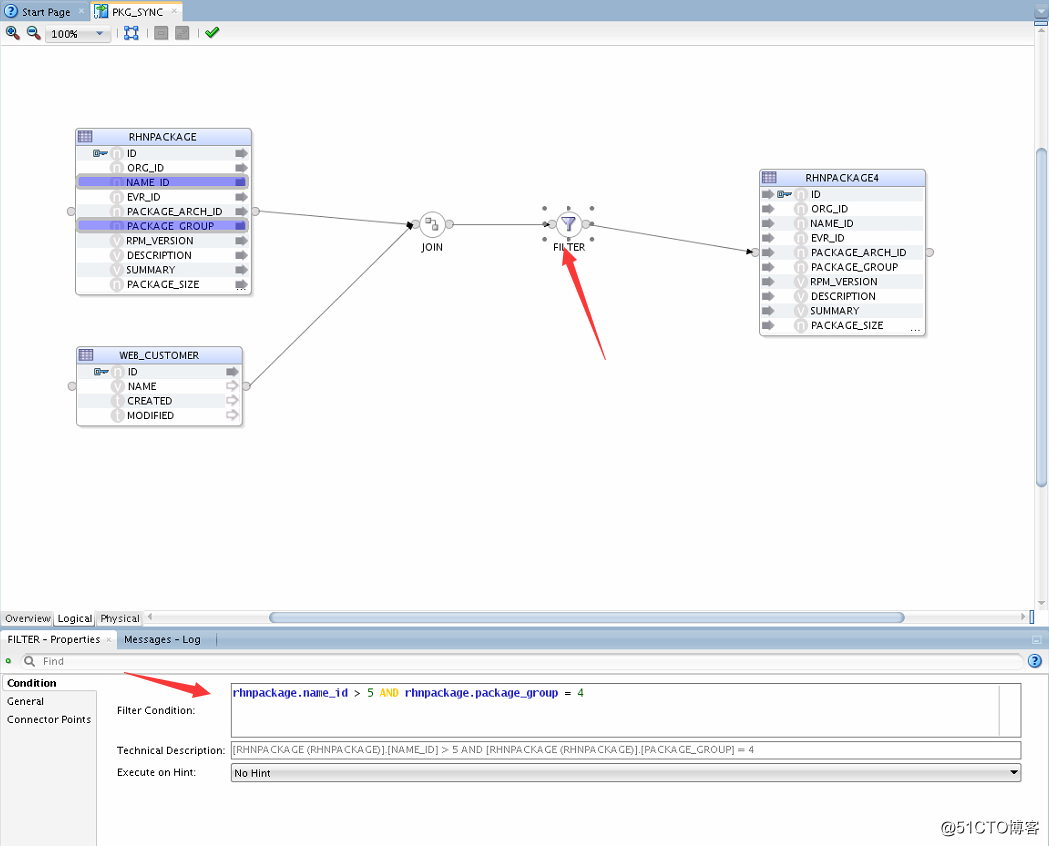Click the Find search field
This screenshot has width=1049, height=846.
[x=522, y=661]
